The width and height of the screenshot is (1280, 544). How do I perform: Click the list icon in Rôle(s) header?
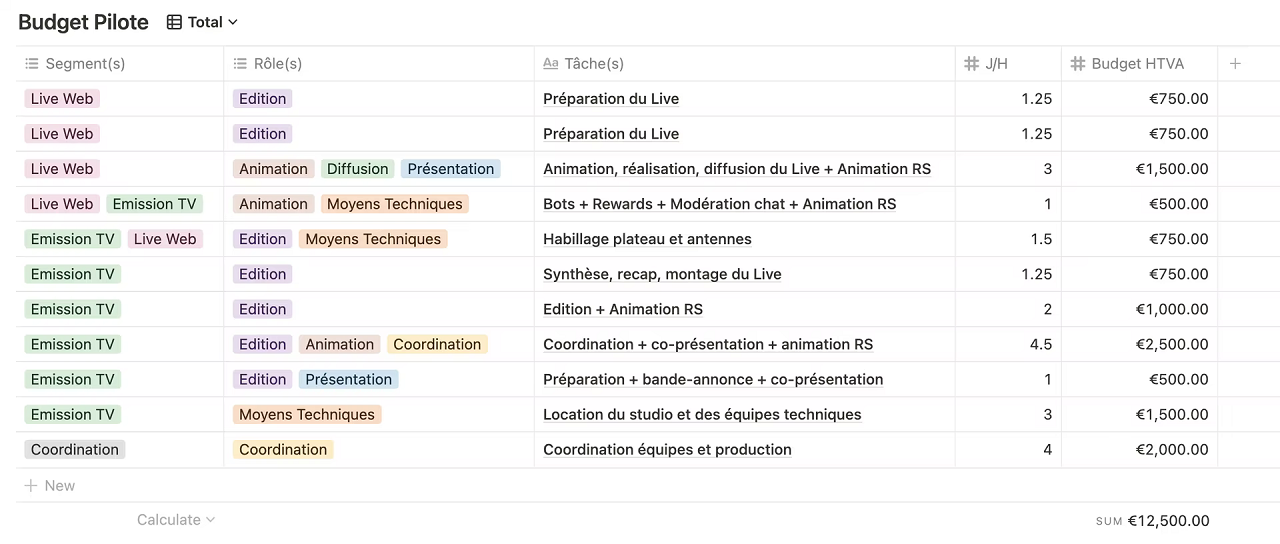[240, 64]
